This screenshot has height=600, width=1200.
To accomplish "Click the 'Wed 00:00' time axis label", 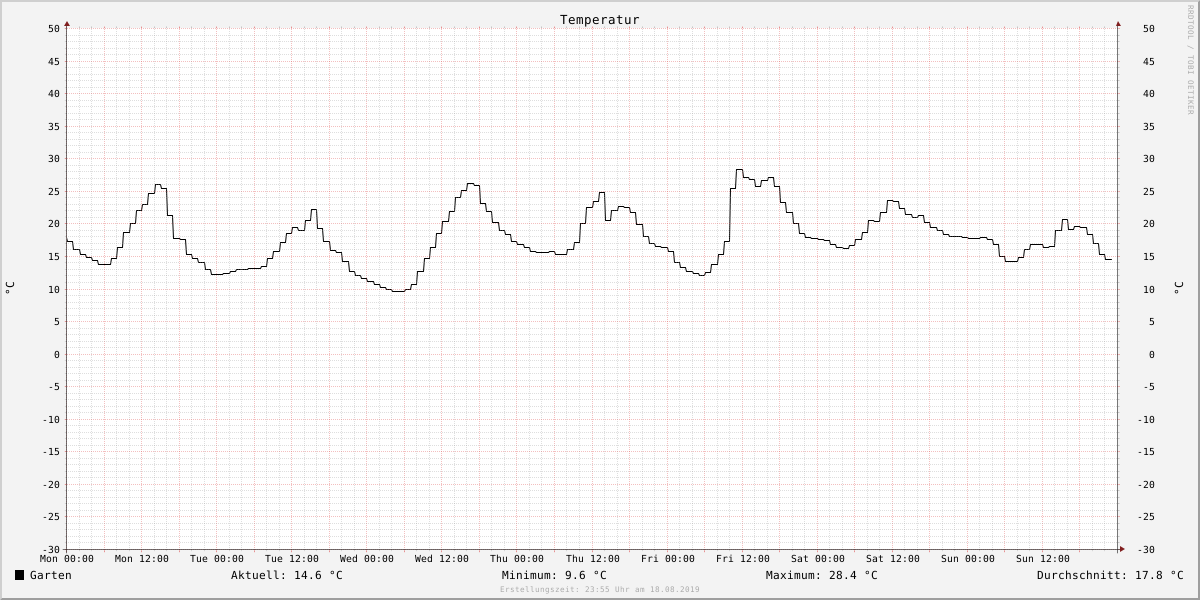I will (367, 559).
